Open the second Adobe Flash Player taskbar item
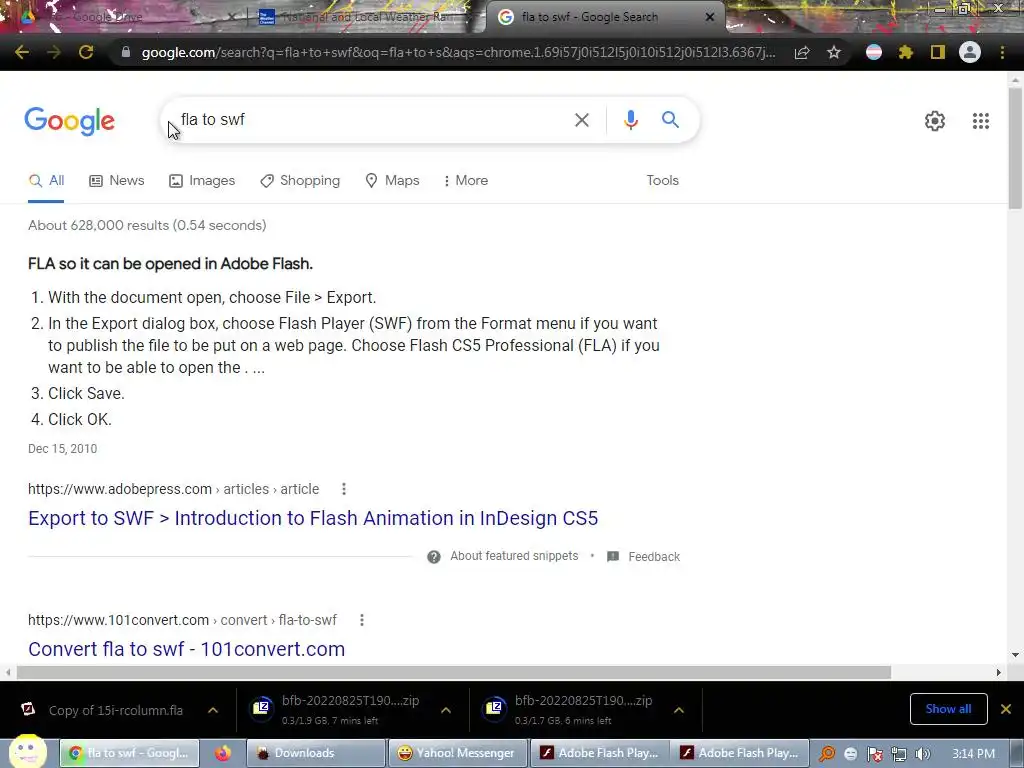1024x768 pixels. 740,754
